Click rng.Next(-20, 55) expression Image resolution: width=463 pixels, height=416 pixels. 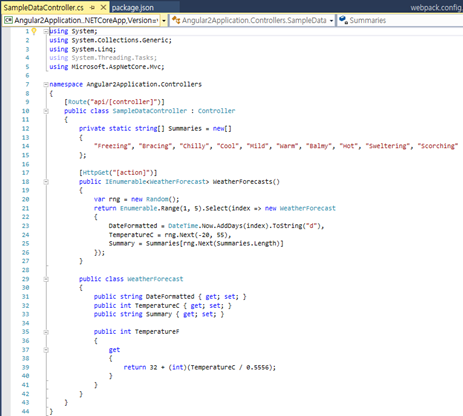(196, 235)
